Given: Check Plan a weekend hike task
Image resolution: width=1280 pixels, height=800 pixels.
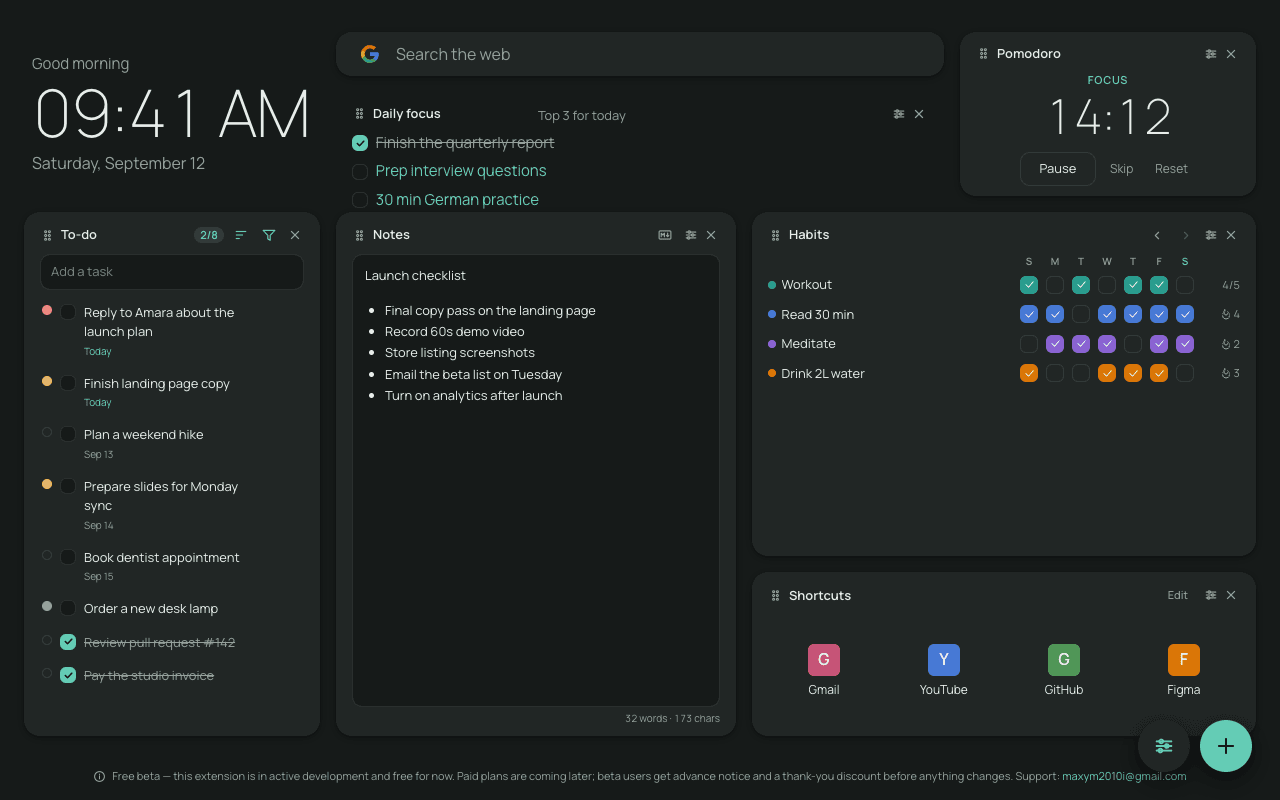Looking at the screenshot, I should 68,434.
